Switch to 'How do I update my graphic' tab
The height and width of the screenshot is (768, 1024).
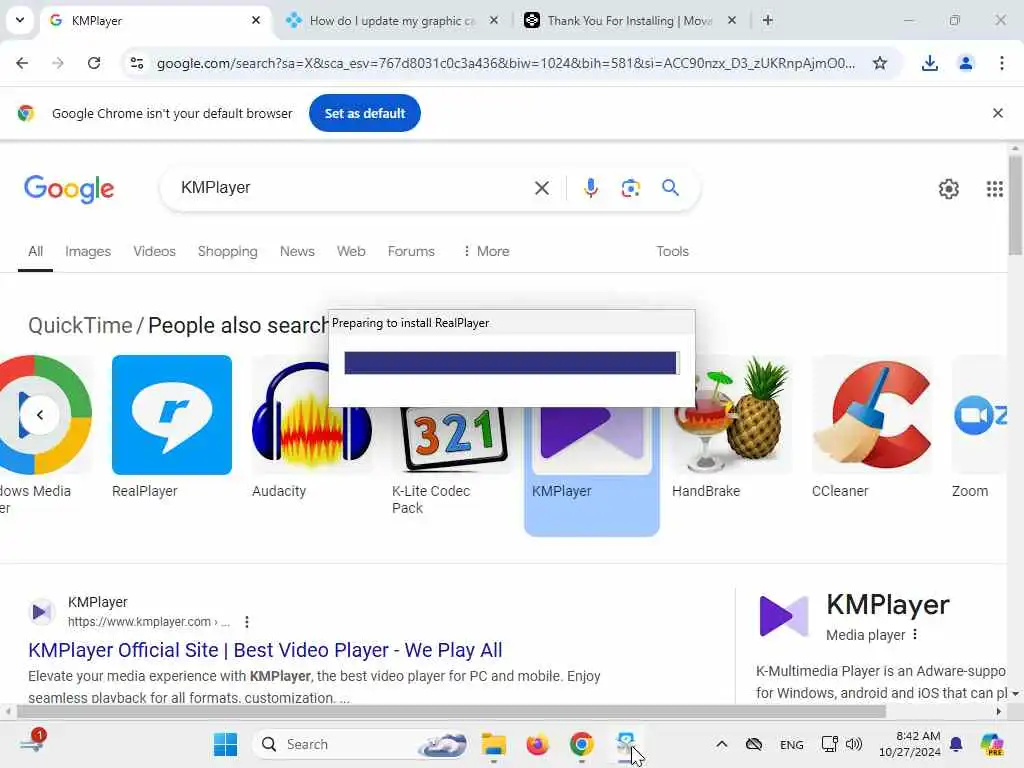(392, 20)
